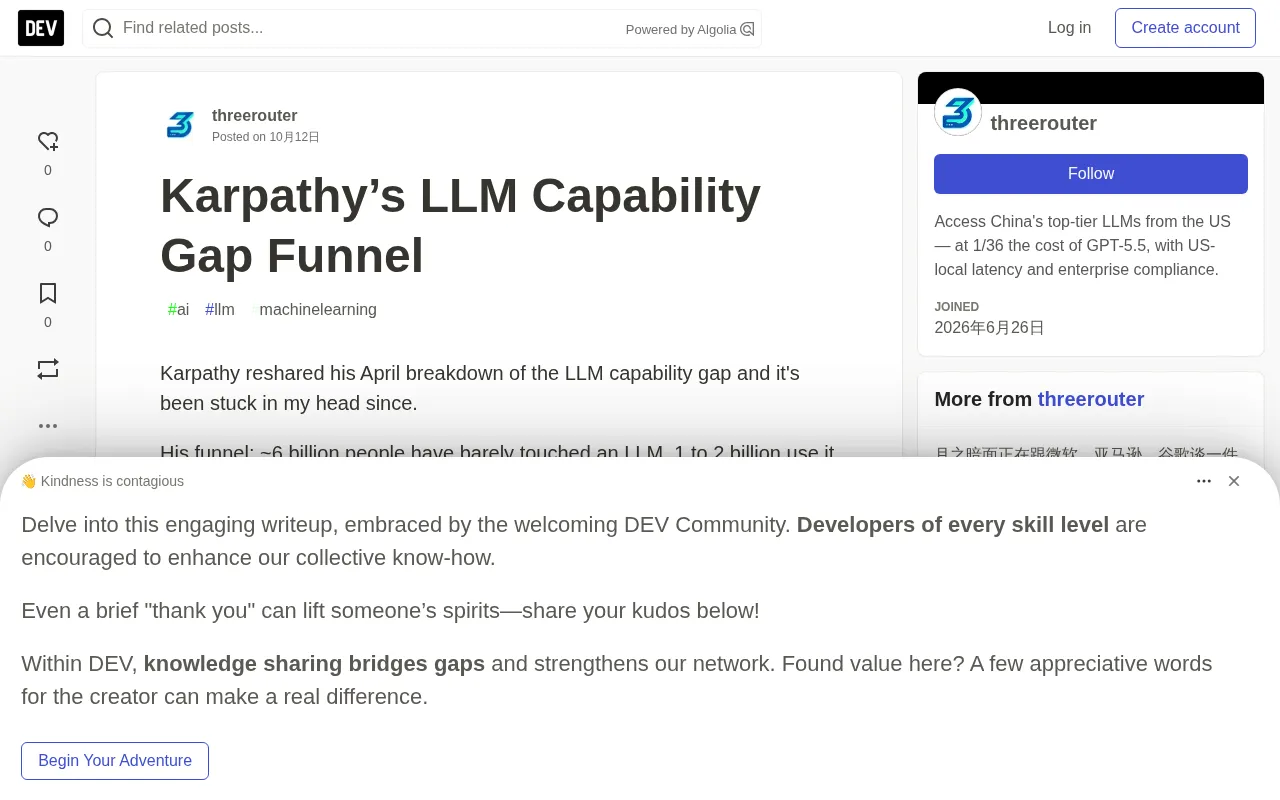Click the post title Karpathy's LLM Capability Gap Funnel
The width and height of the screenshot is (1280, 800).
point(460,225)
